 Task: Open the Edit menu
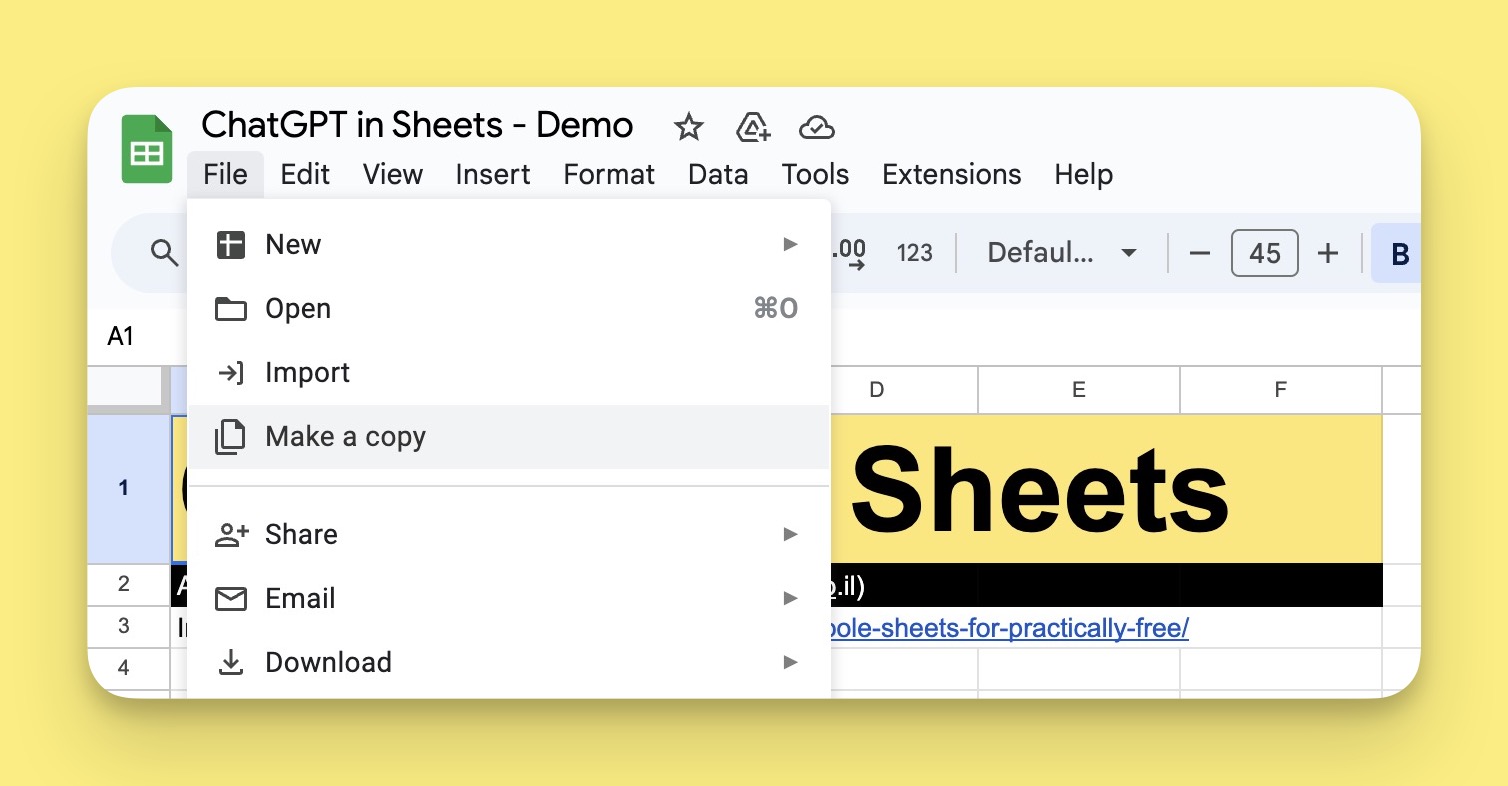(305, 174)
